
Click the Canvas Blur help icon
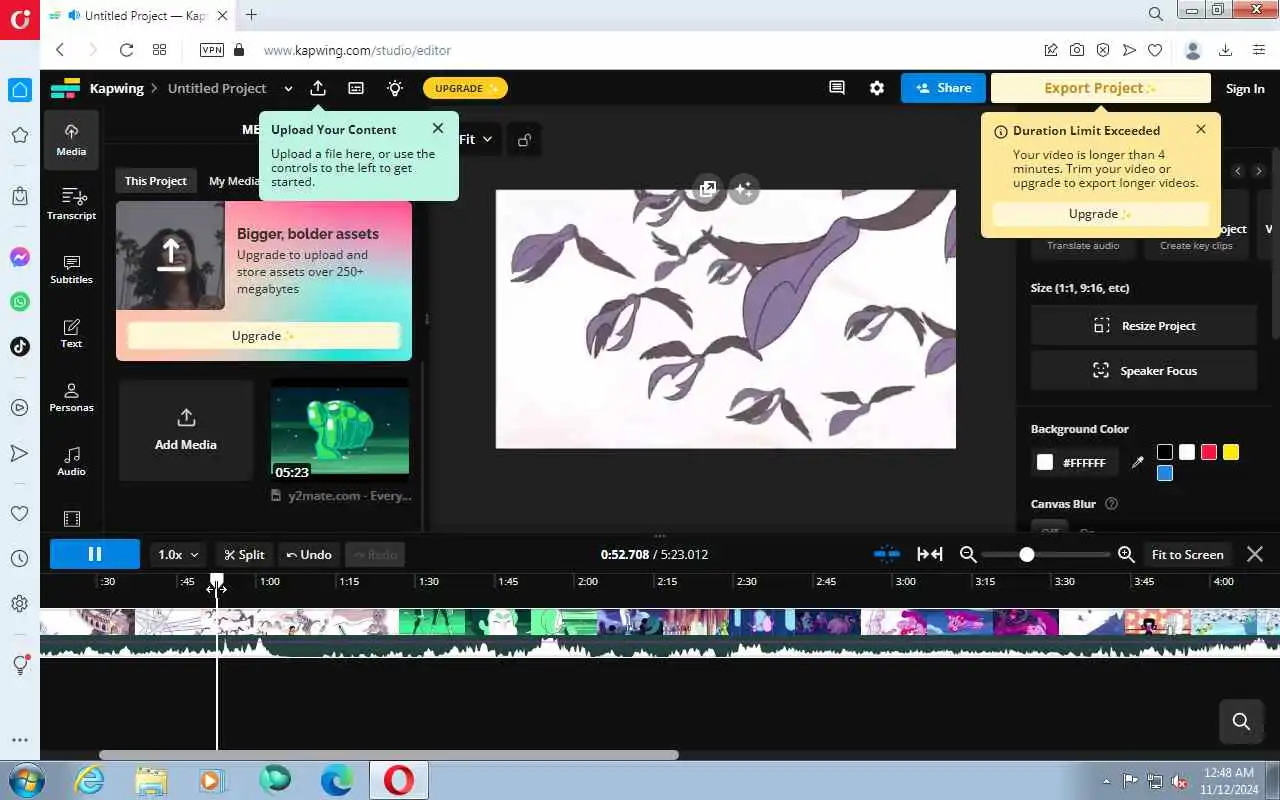[1111, 504]
